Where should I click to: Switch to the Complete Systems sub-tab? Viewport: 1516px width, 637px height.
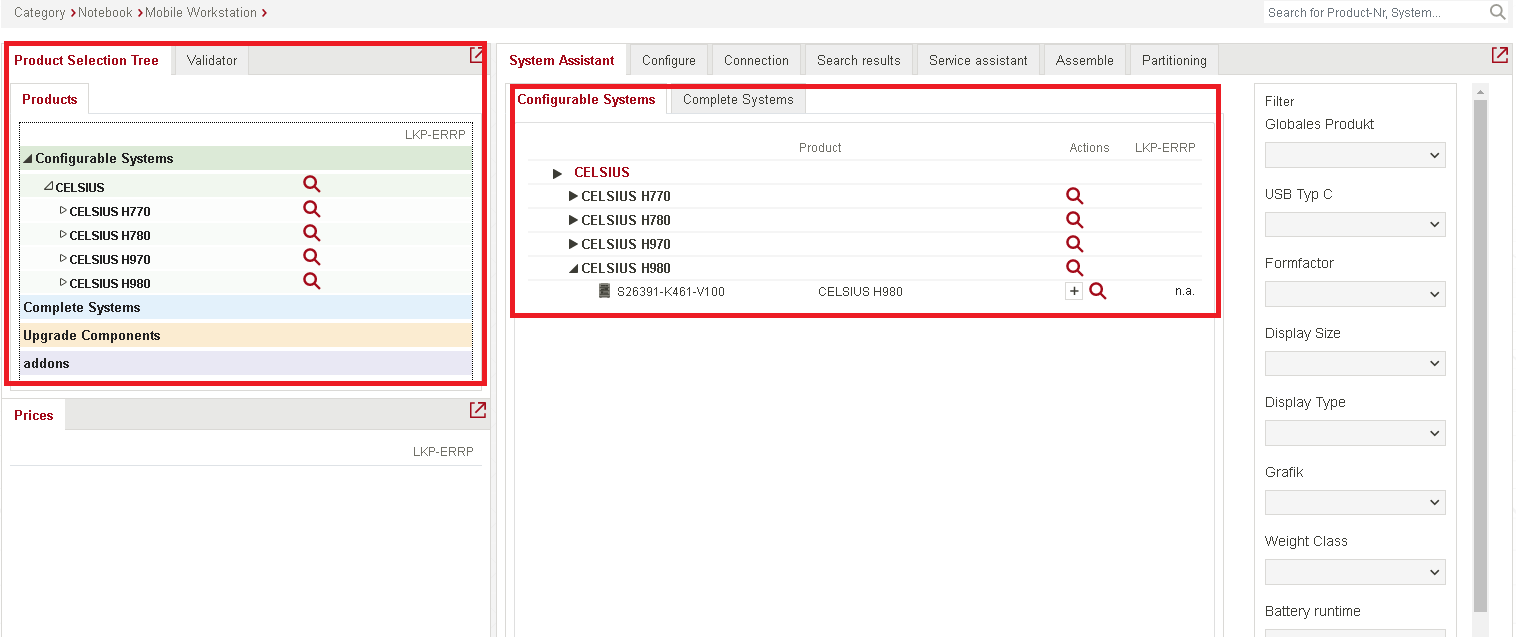click(738, 100)
